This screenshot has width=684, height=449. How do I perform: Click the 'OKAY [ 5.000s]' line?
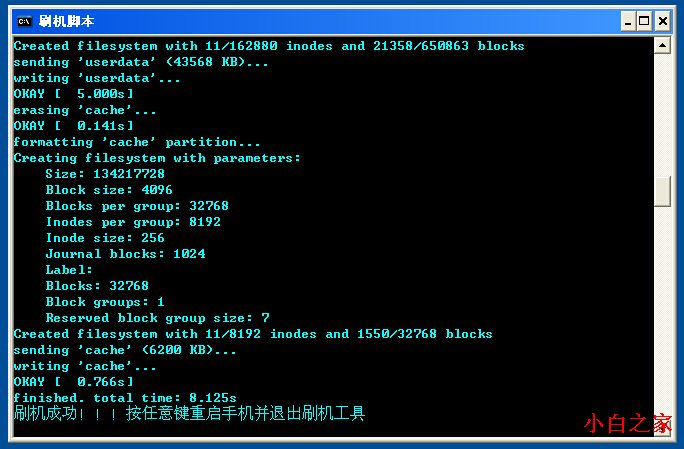coord(73,94)
